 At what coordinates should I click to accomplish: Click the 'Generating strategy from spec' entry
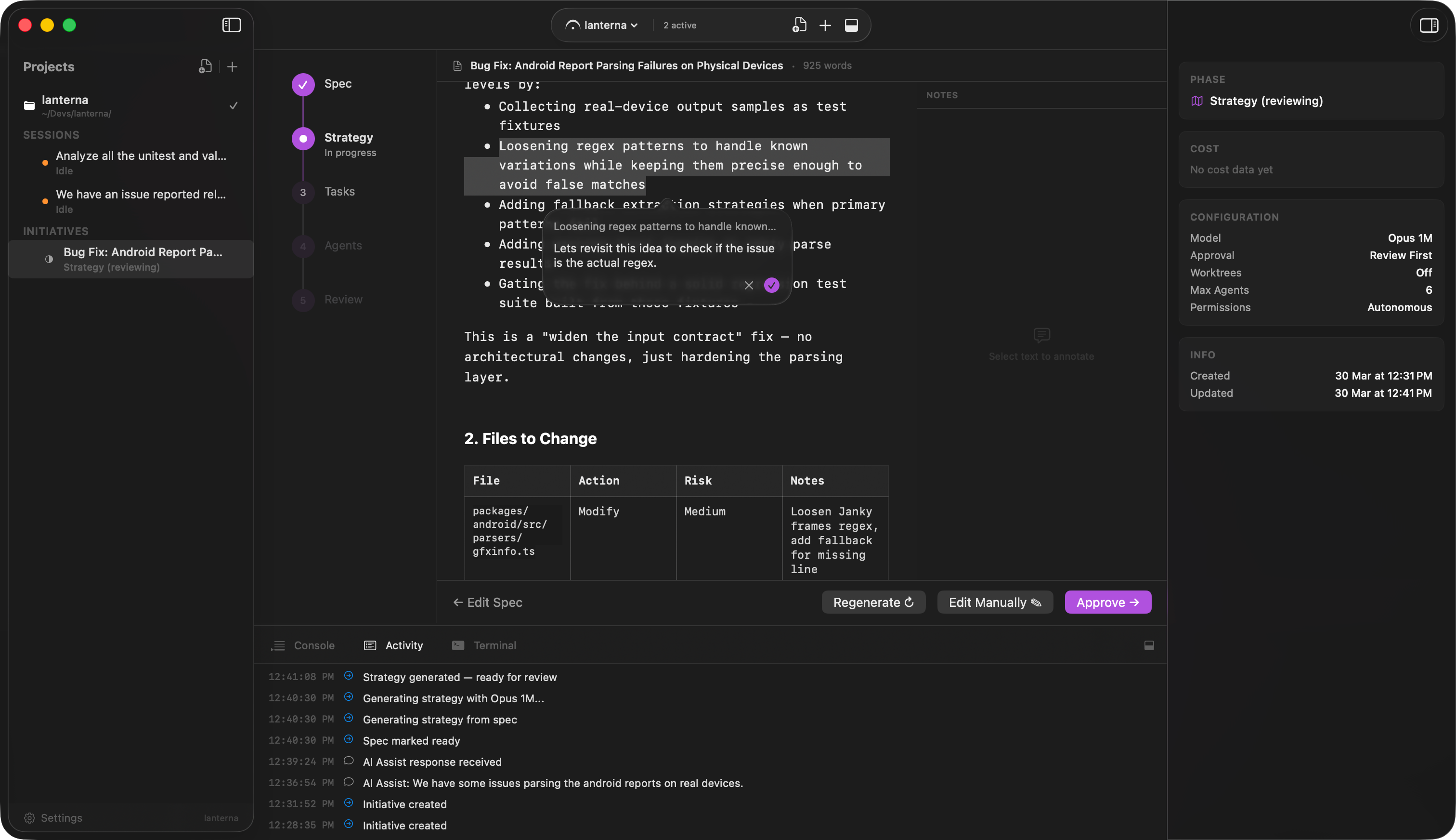point(440,720)
